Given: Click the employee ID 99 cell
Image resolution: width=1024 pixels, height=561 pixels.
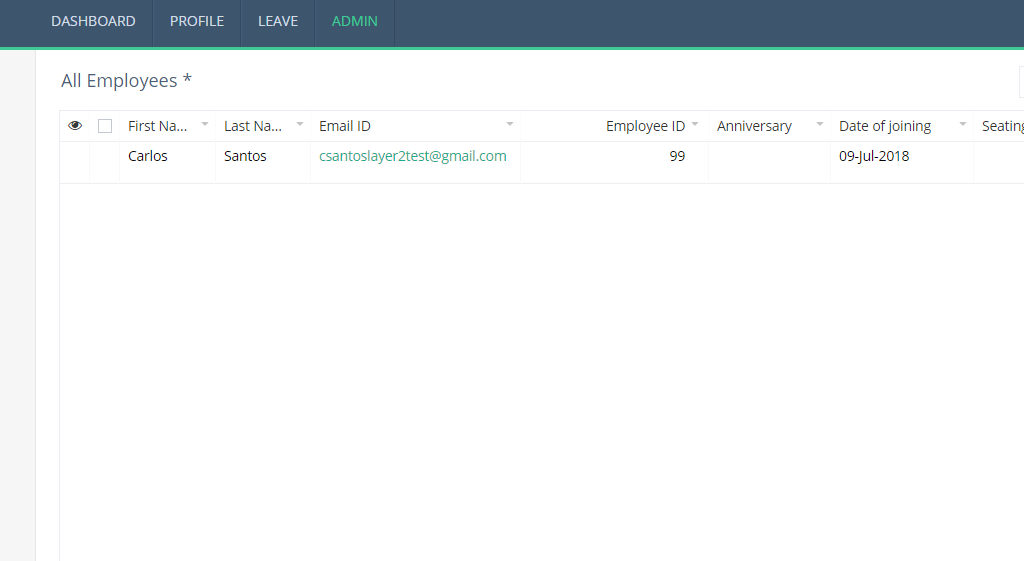Looking at the screenshot, I should (x=677, y=156).
